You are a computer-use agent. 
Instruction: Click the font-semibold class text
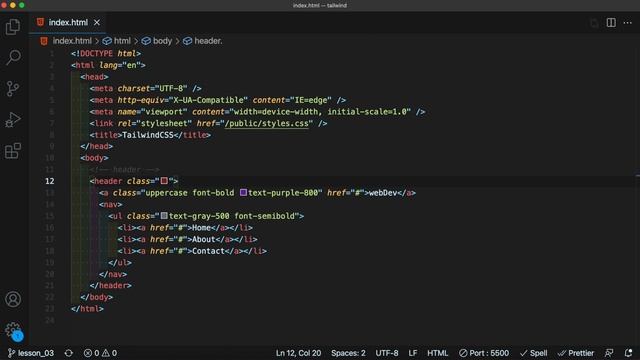[x=264, y=216]
